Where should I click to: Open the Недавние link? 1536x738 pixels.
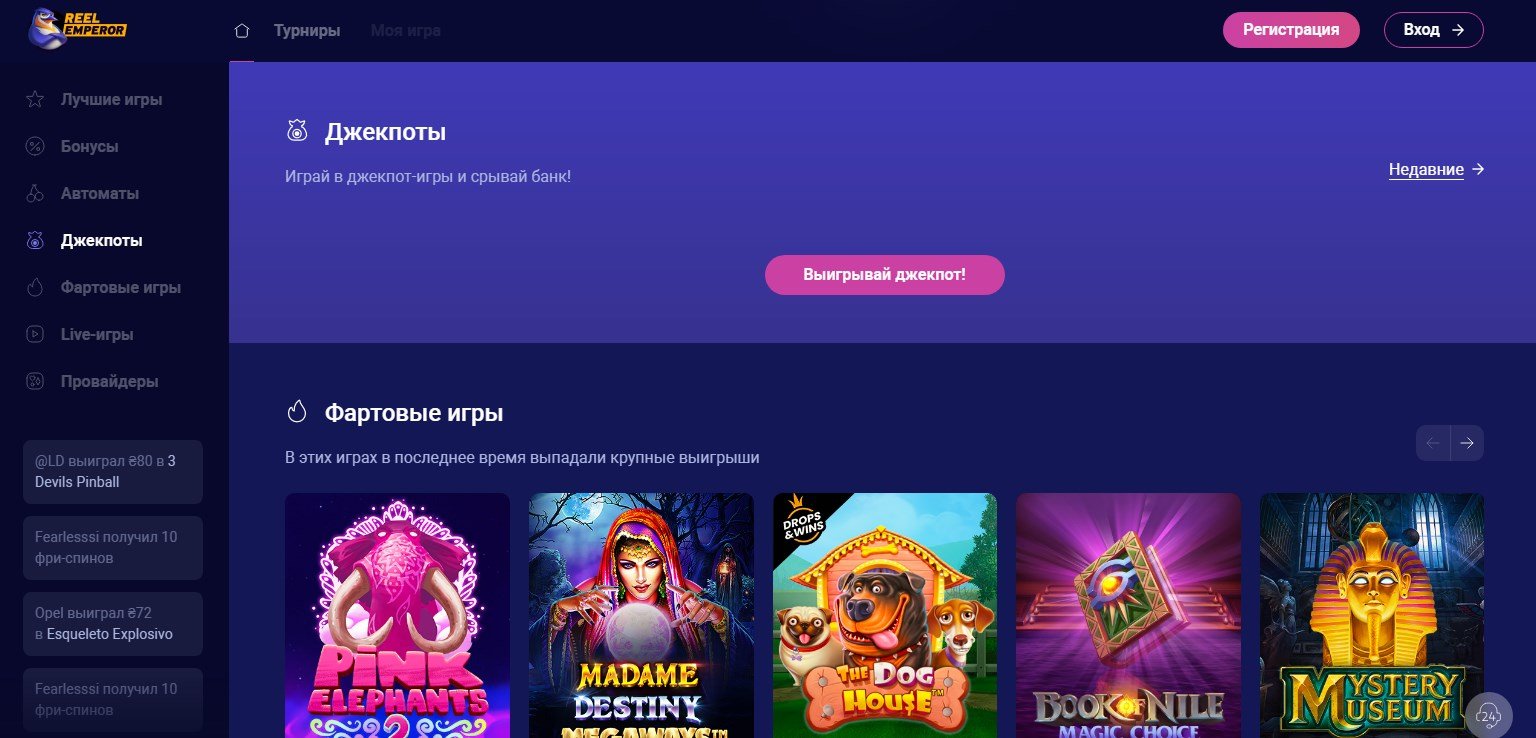tap(1436, 170)
